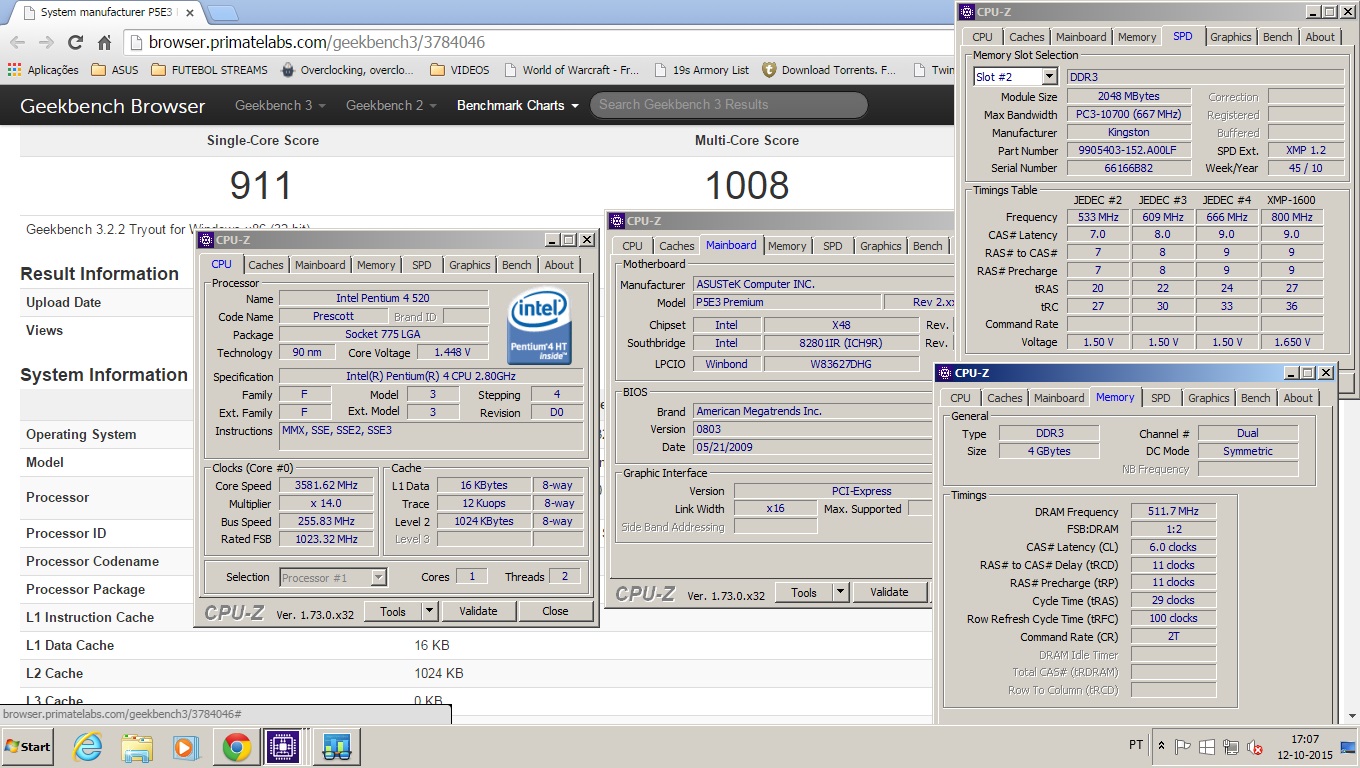Click Chrome's forward arrow

(46, 42)
